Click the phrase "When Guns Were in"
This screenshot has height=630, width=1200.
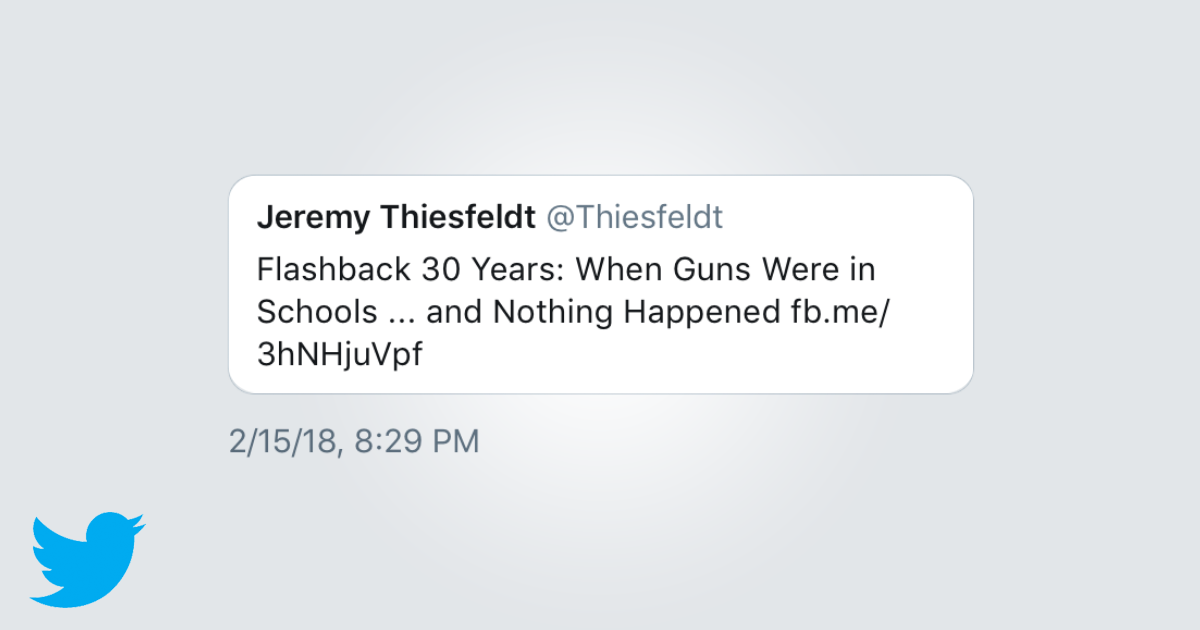(x=728, y=269)
